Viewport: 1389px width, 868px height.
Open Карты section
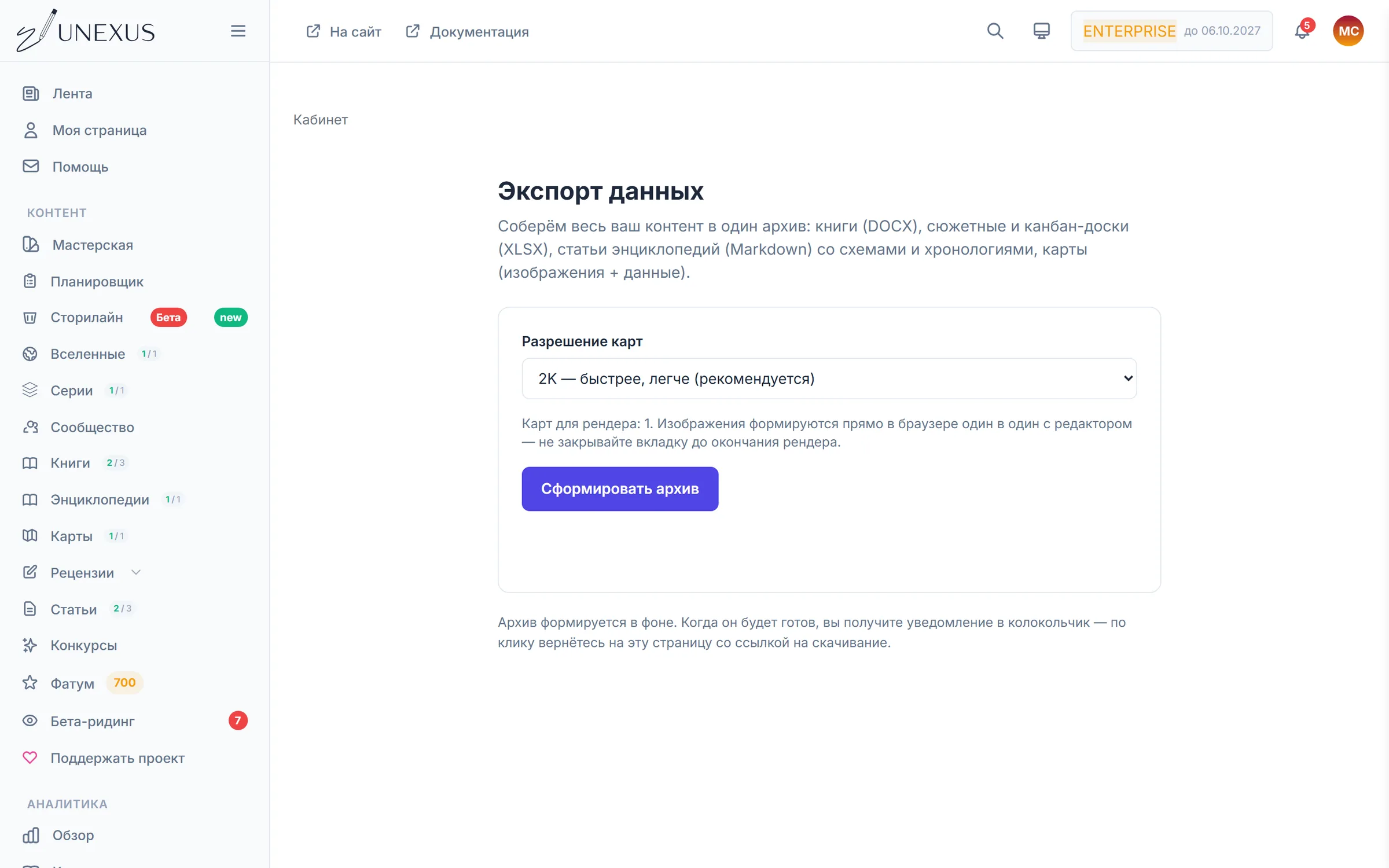[71, 536]
